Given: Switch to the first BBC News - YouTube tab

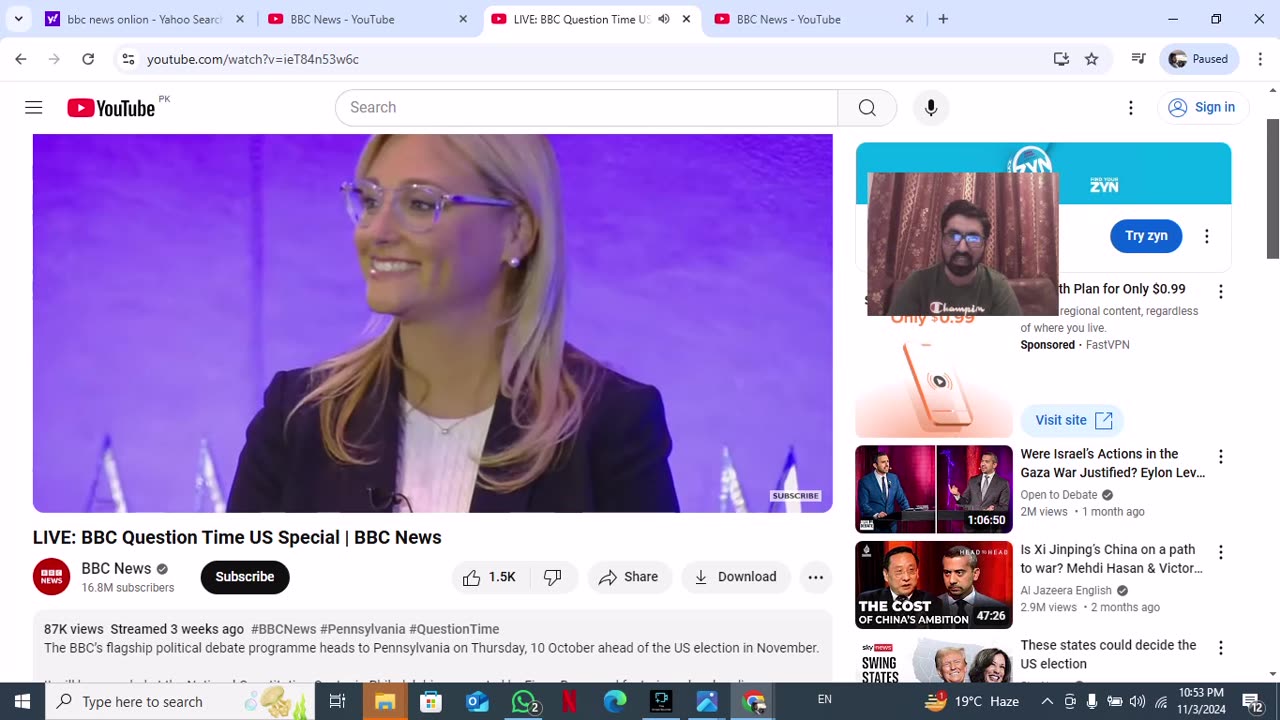Looking at the screenshot, I should pyautogui.click(x=367, y=19).
